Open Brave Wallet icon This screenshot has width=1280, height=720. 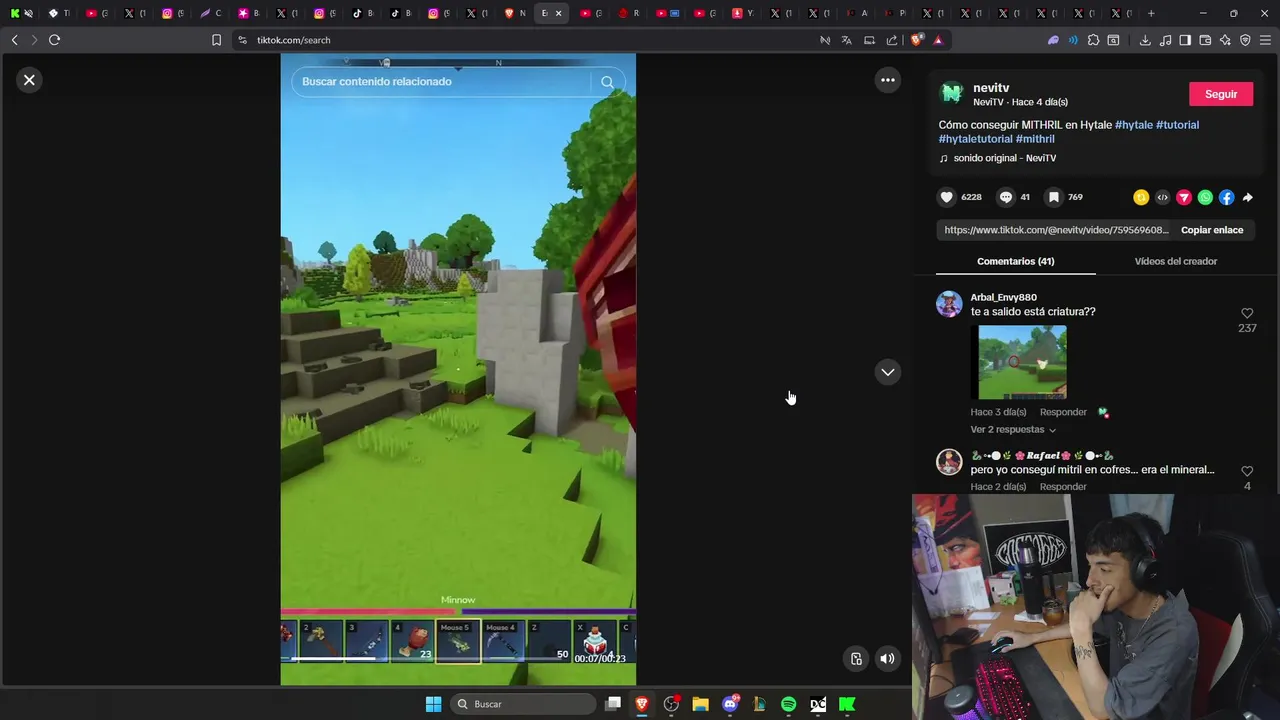(x=1205, y=40)
